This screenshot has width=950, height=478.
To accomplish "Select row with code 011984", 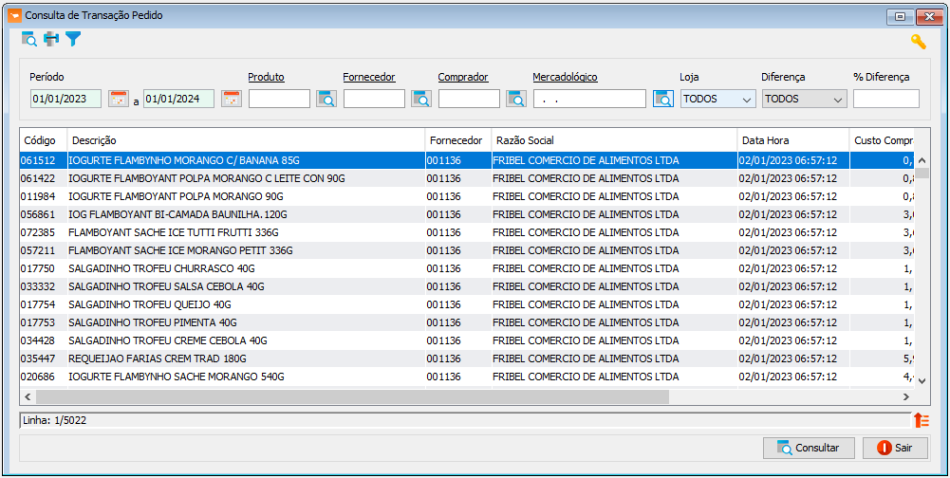I will click(467, 197).
